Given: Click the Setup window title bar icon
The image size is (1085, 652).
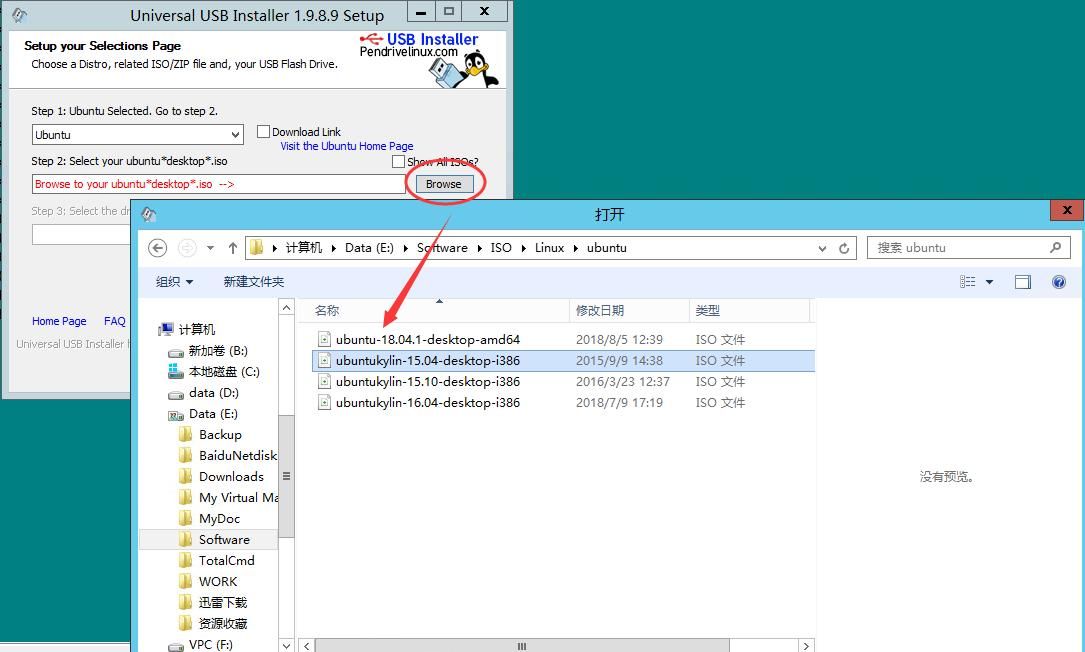Looking at the screenshot, I should tap(19, 15).
